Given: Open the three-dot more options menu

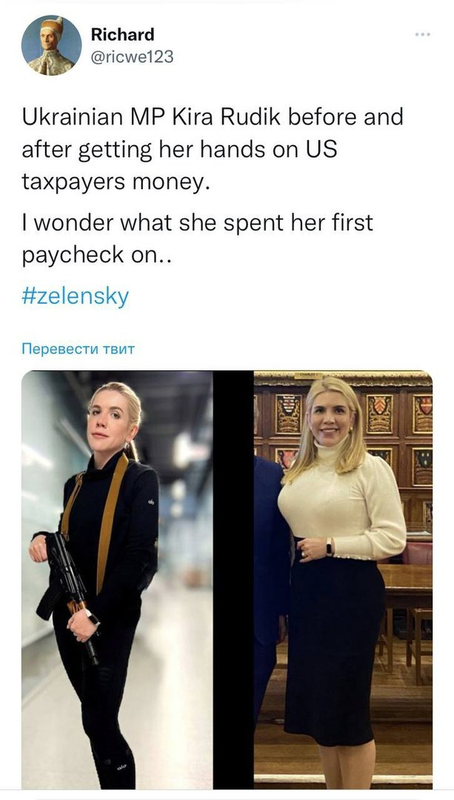Looking at the screenshot, I should (x=422, y=34).
